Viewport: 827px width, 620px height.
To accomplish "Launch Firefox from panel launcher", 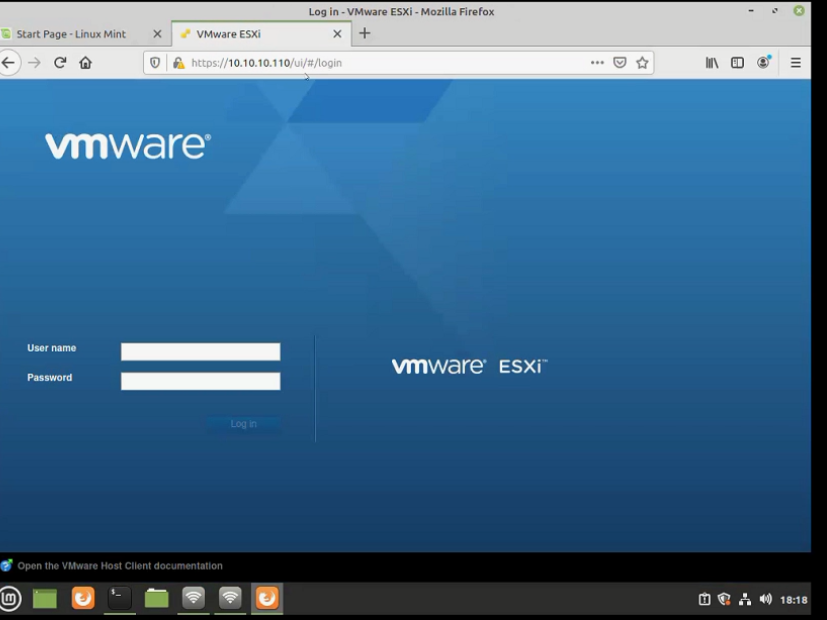I will coord(83,598).
